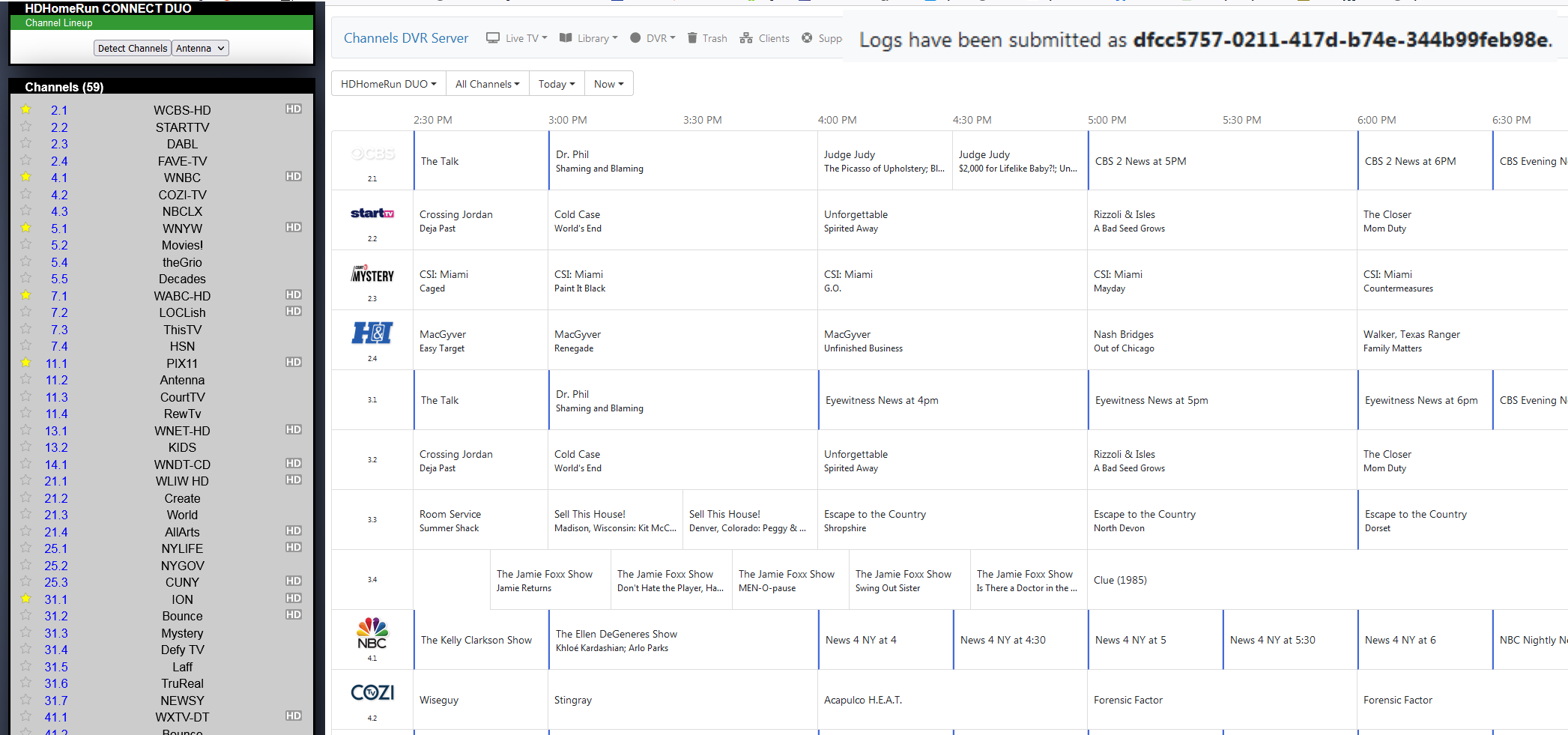Expand the HDHomeRun DUO source dropdown
Image resolution: width=1568 pixels, height=735 pixels.
coord(388,84)
